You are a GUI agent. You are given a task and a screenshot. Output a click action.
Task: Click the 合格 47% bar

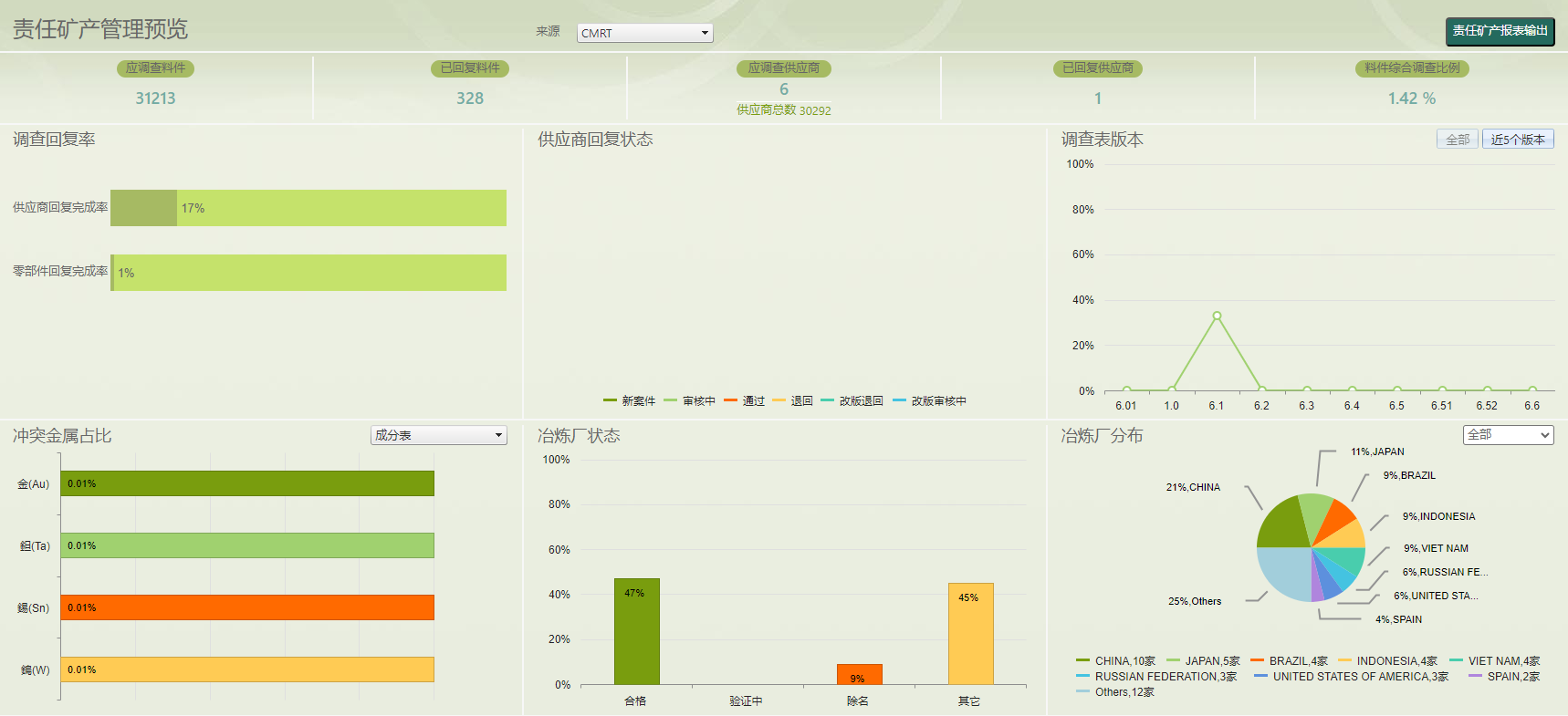636,631
